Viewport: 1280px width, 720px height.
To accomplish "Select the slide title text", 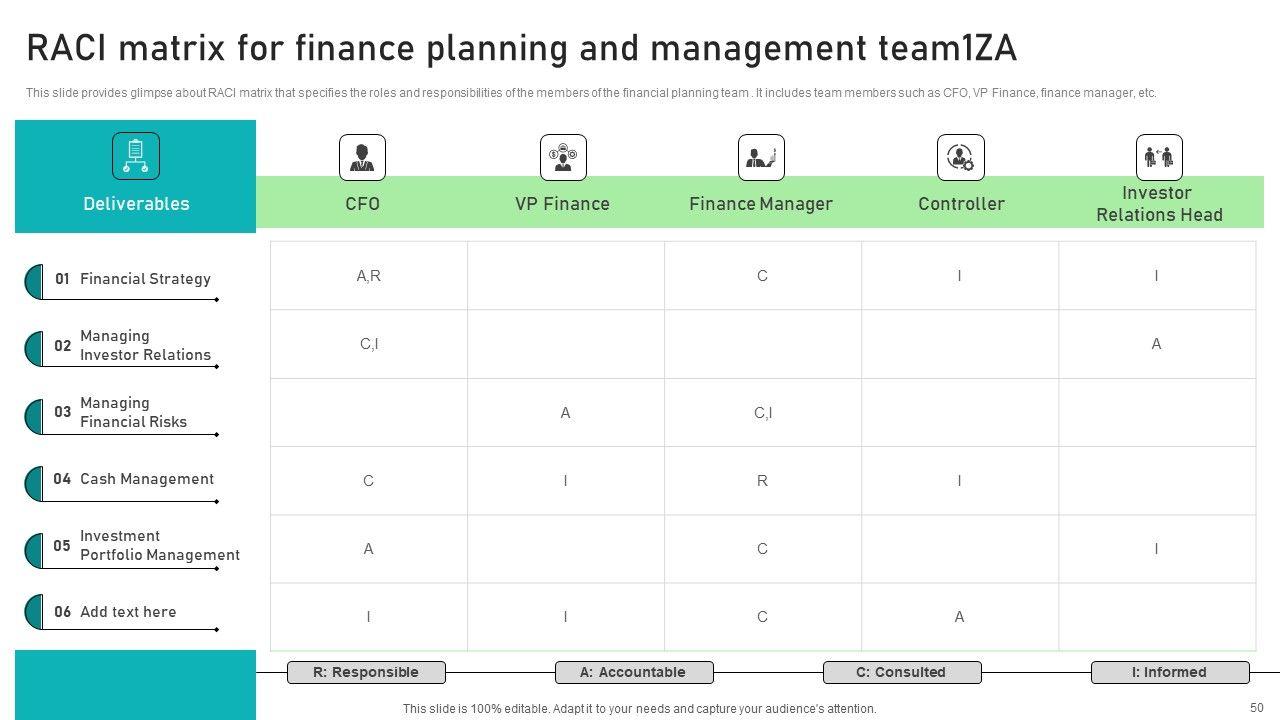I will coord(521,48).
